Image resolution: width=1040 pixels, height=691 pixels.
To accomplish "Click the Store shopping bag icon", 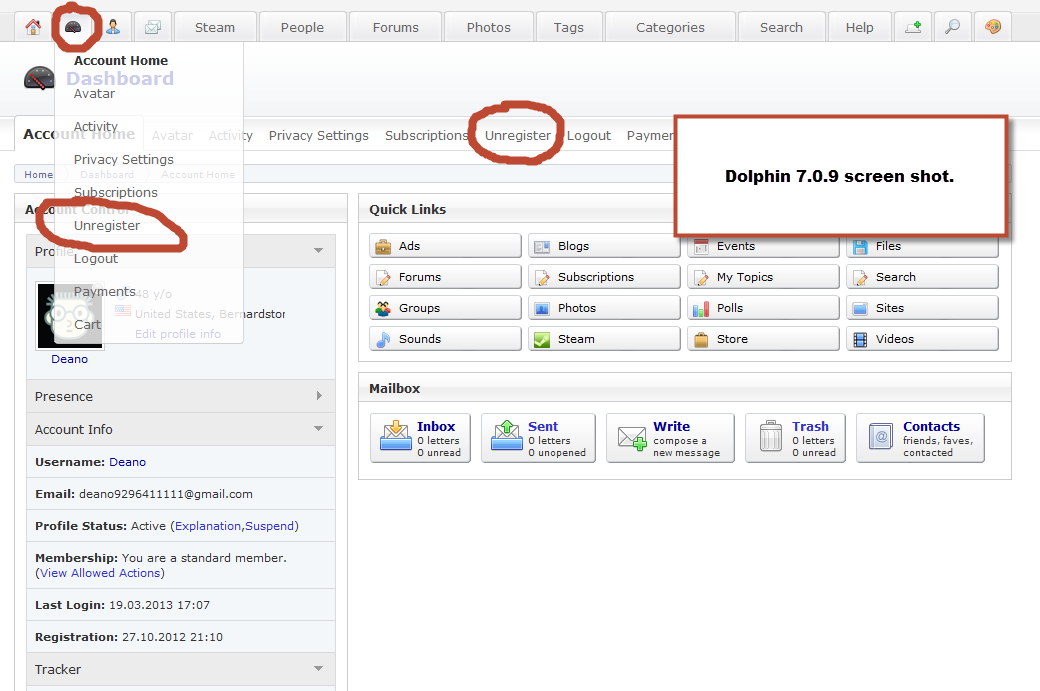I will pos(701,340).
